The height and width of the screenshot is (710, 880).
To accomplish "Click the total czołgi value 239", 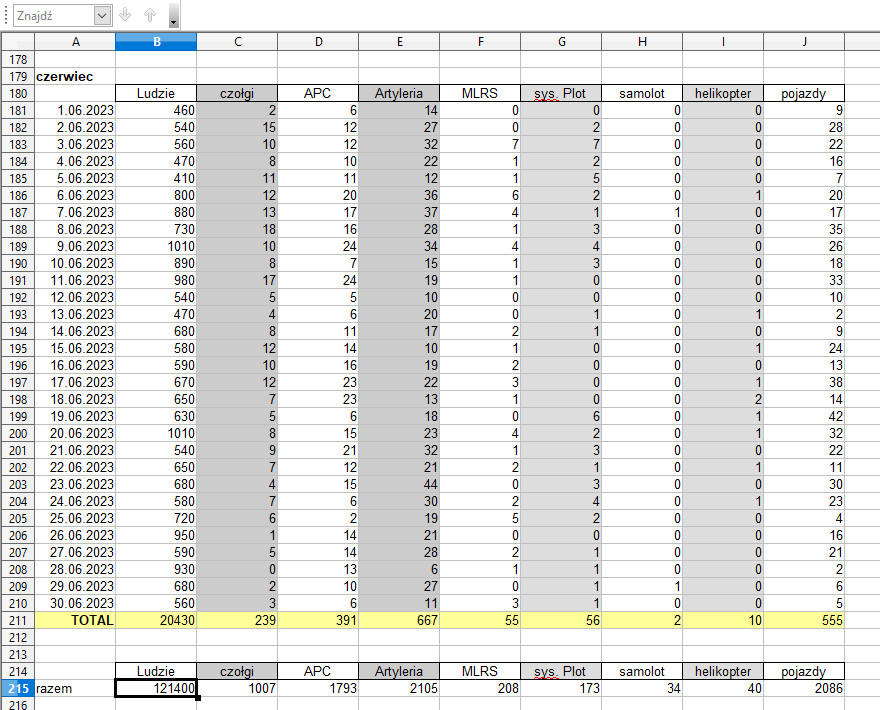I will (237, 620).
